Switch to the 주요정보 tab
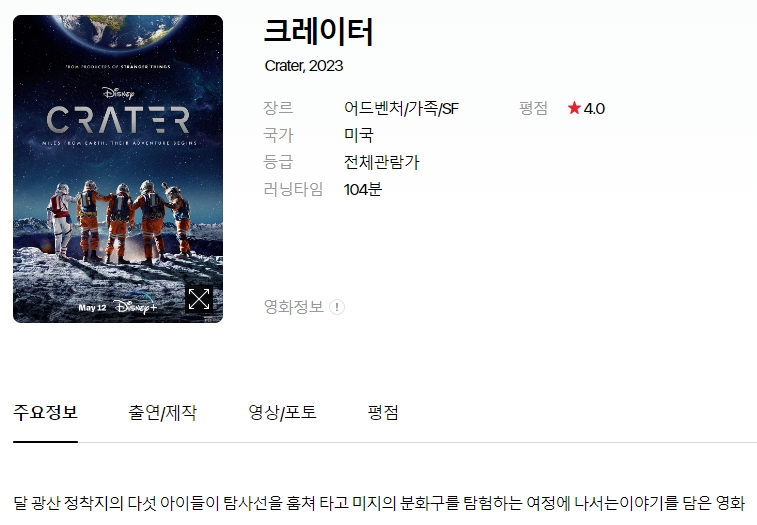The height and width of the screenshot is (525, 757). point(45,412)
